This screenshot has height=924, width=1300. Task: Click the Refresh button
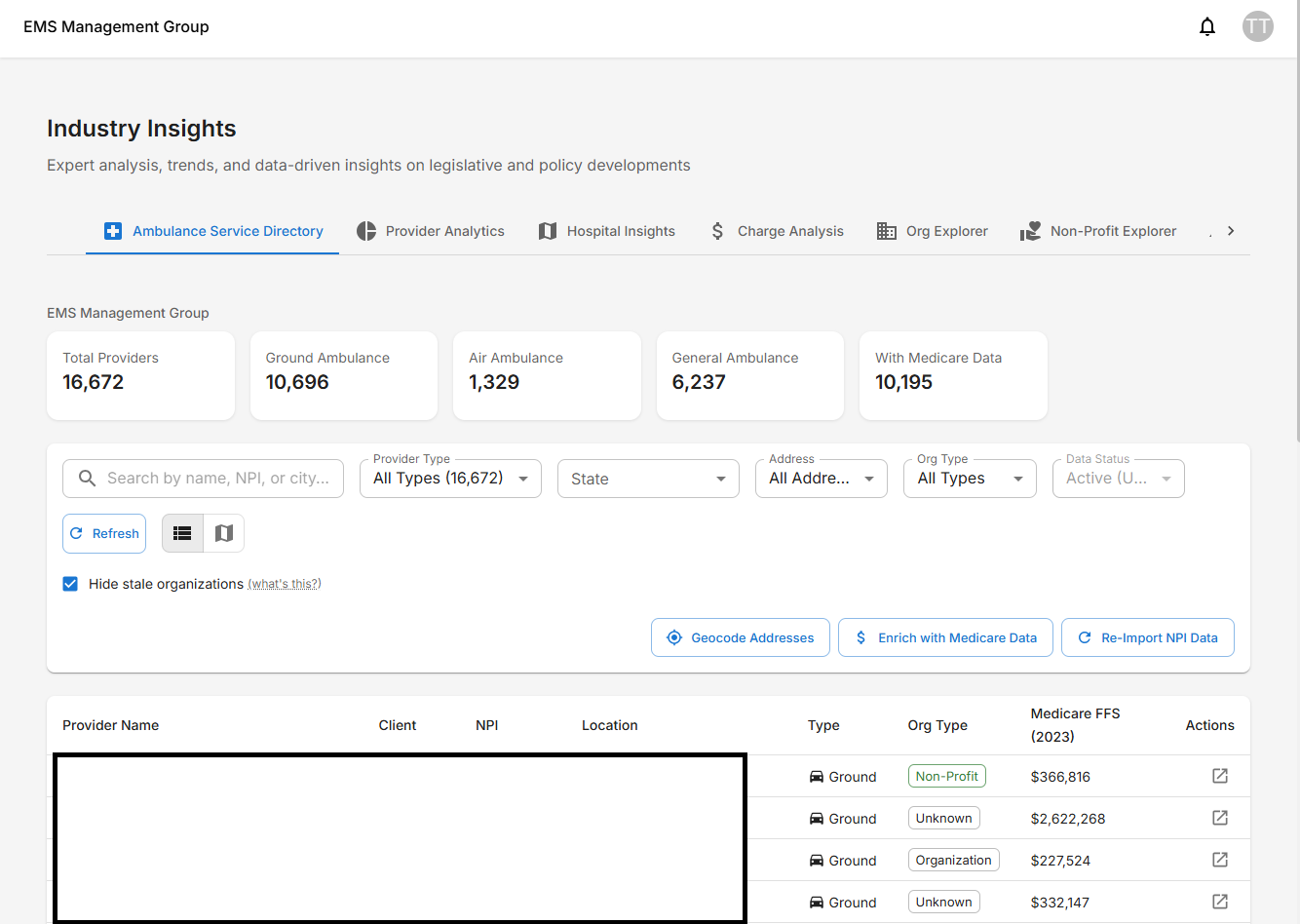(x=104, y=533)
